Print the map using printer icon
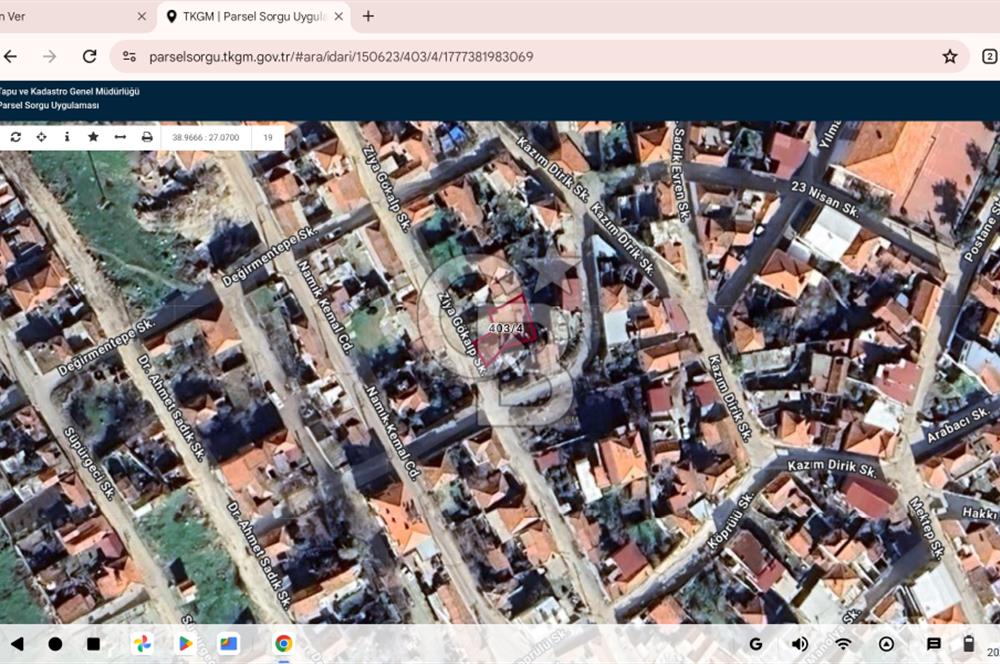Screen dimensions: 1000x664 click(147, 137)
